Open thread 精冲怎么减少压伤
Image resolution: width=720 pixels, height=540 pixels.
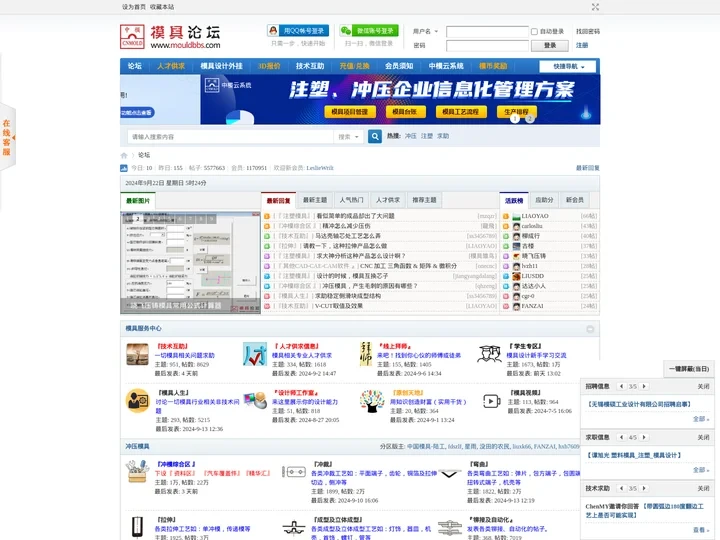pos(346,226)
